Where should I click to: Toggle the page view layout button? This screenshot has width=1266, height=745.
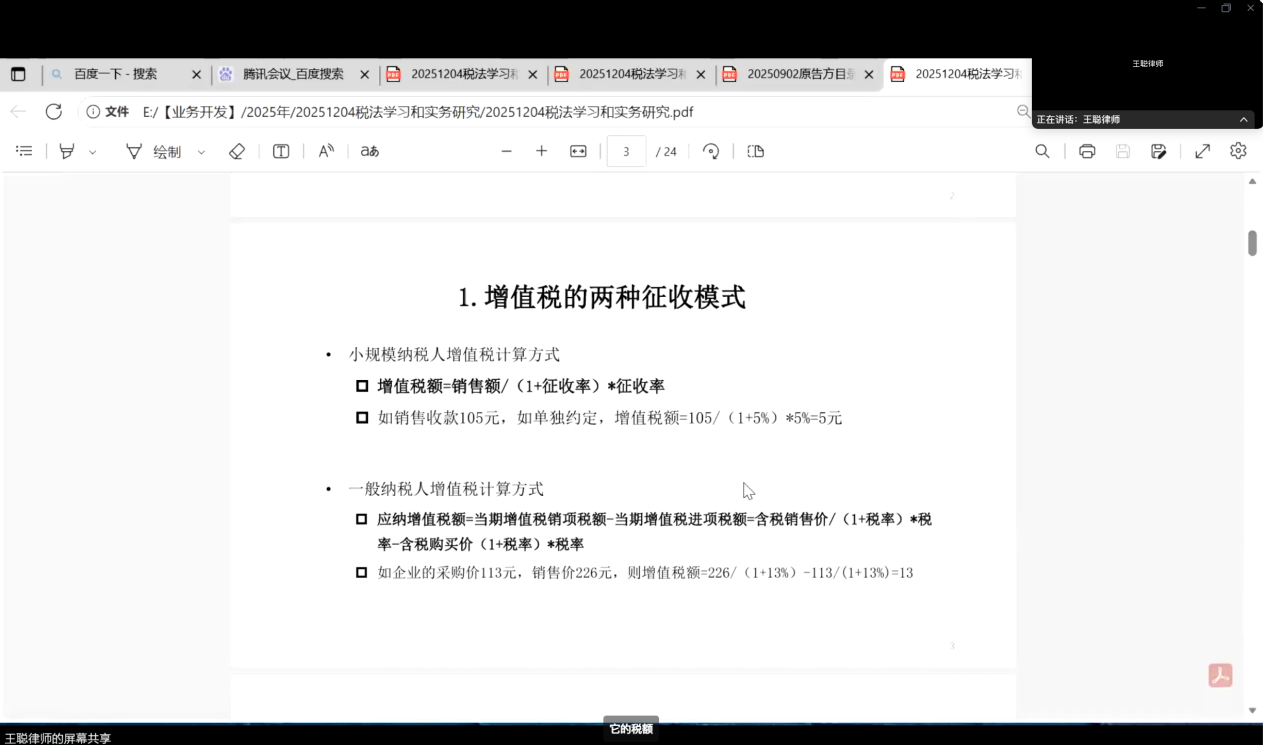(x=756, y=151)
